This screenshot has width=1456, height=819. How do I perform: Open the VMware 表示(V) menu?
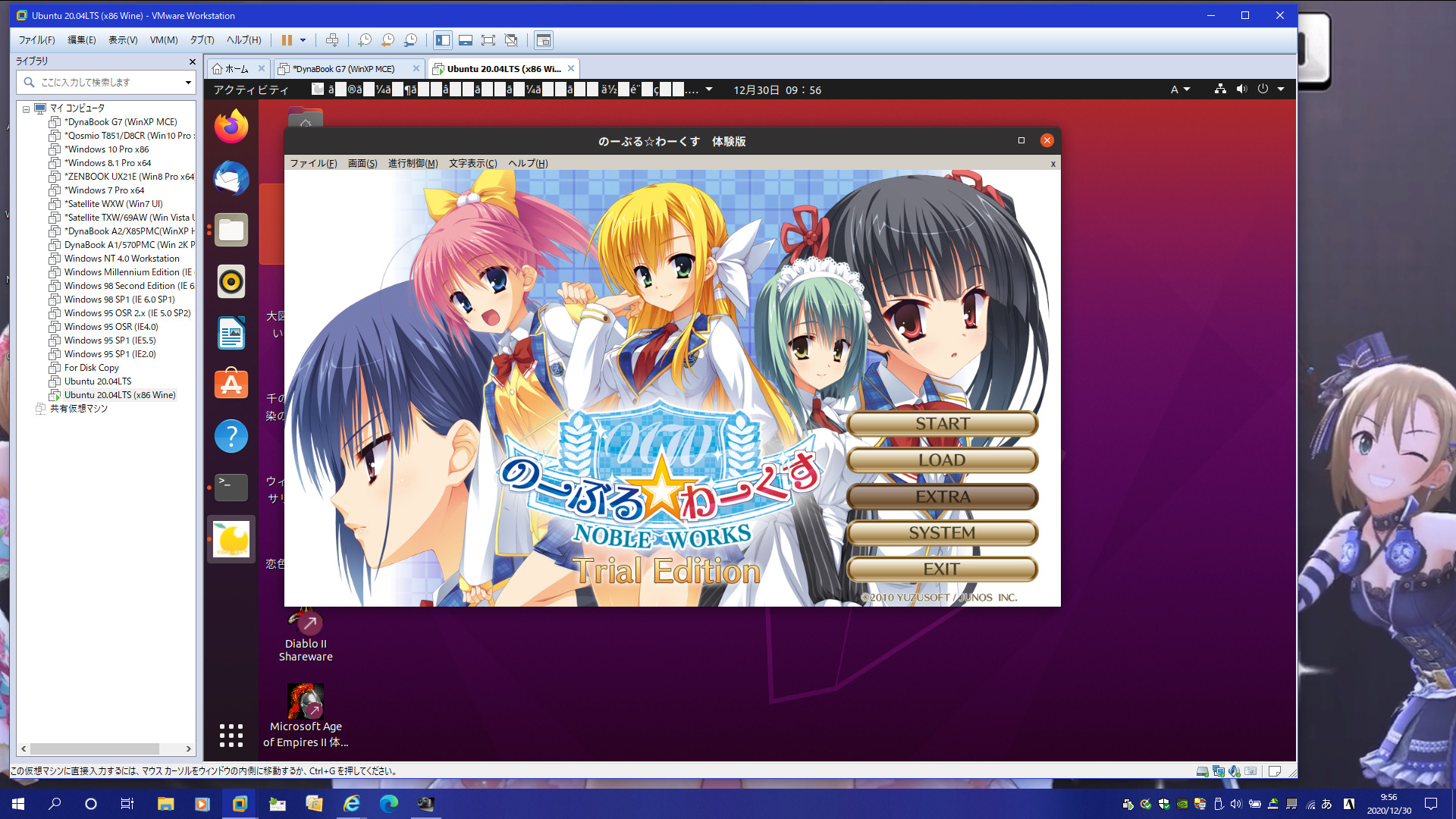pos(123,40)
